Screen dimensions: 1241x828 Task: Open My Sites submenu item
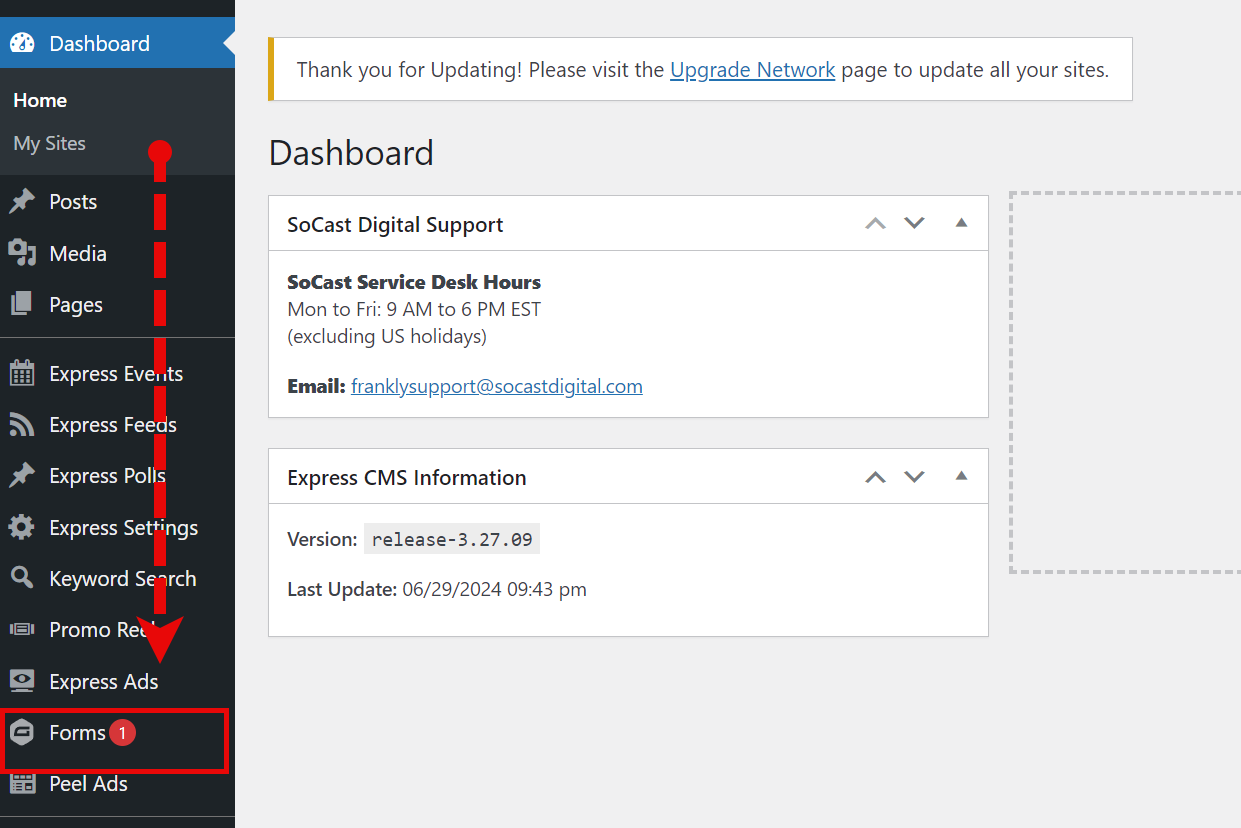click(x=50, y=144)
